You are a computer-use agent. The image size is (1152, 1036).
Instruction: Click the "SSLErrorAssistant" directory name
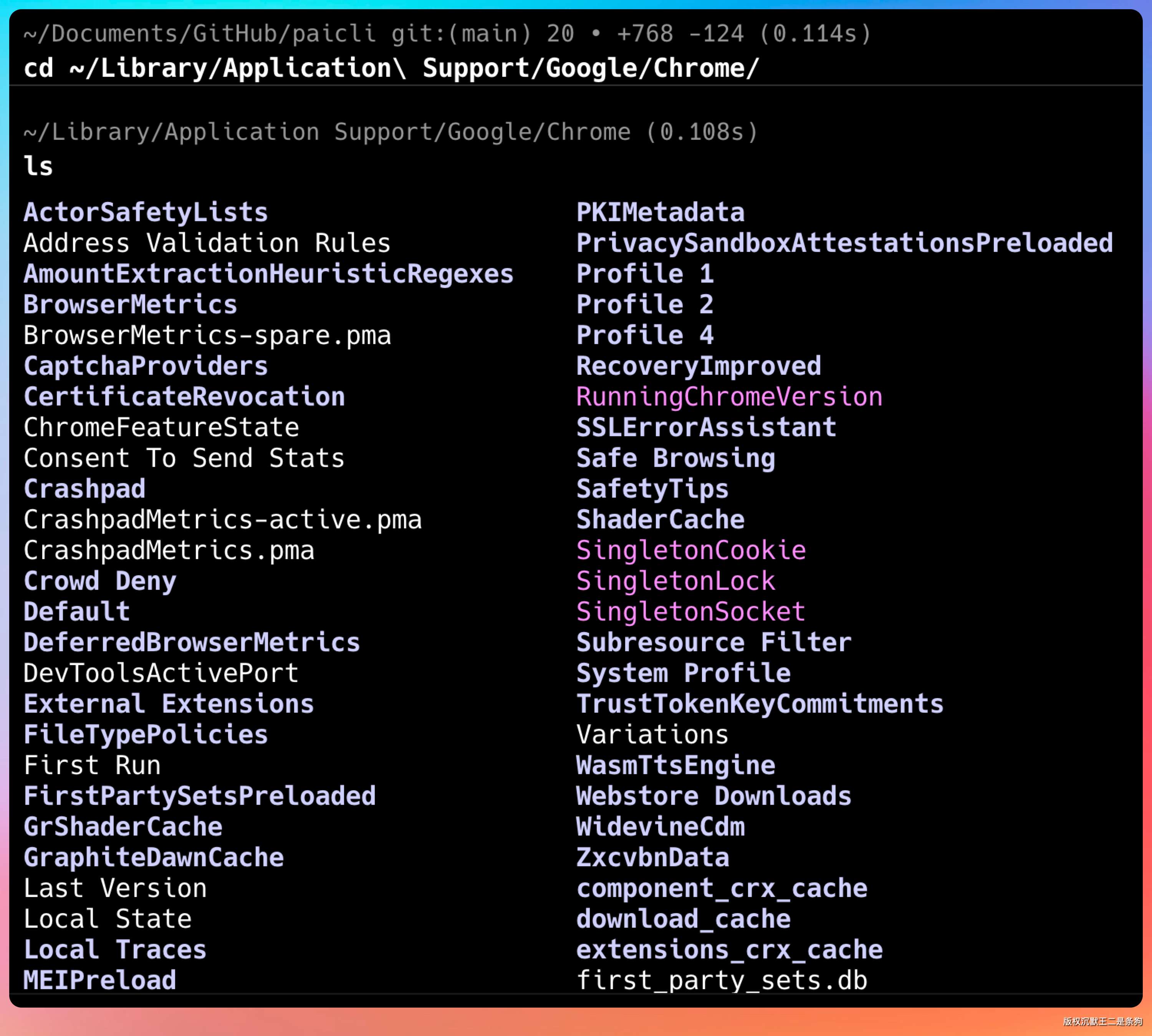pos(706,427)
